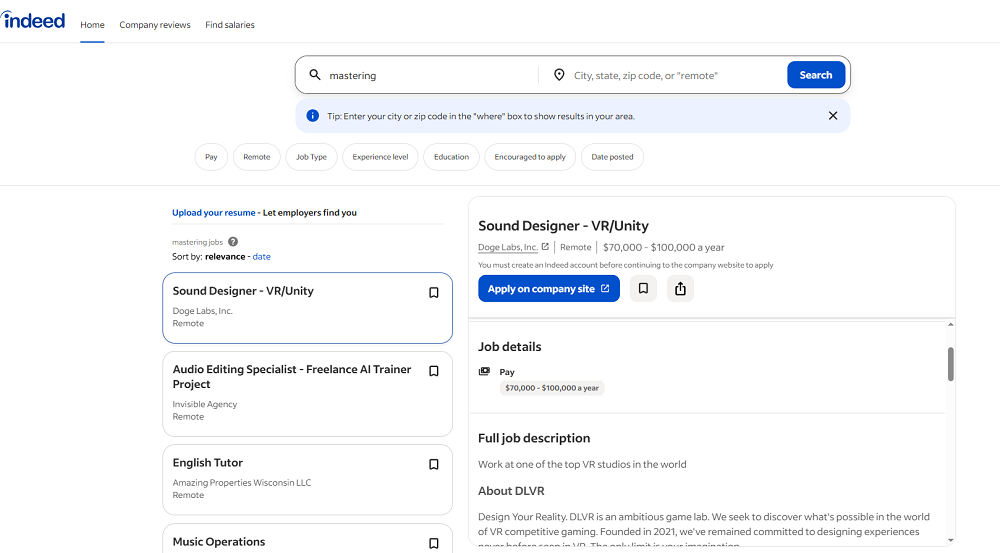
Task: Dismiss the location tip banner
Action: click(832, 115)
